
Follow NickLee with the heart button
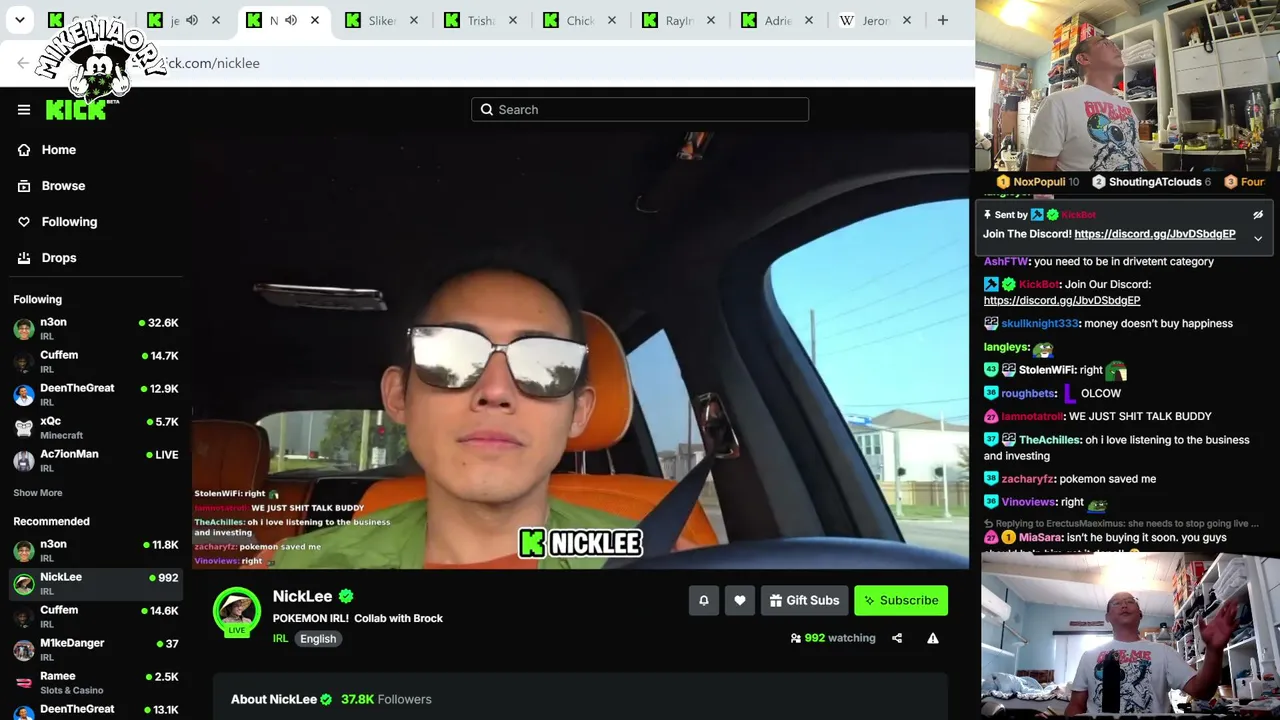click(740, 600)
